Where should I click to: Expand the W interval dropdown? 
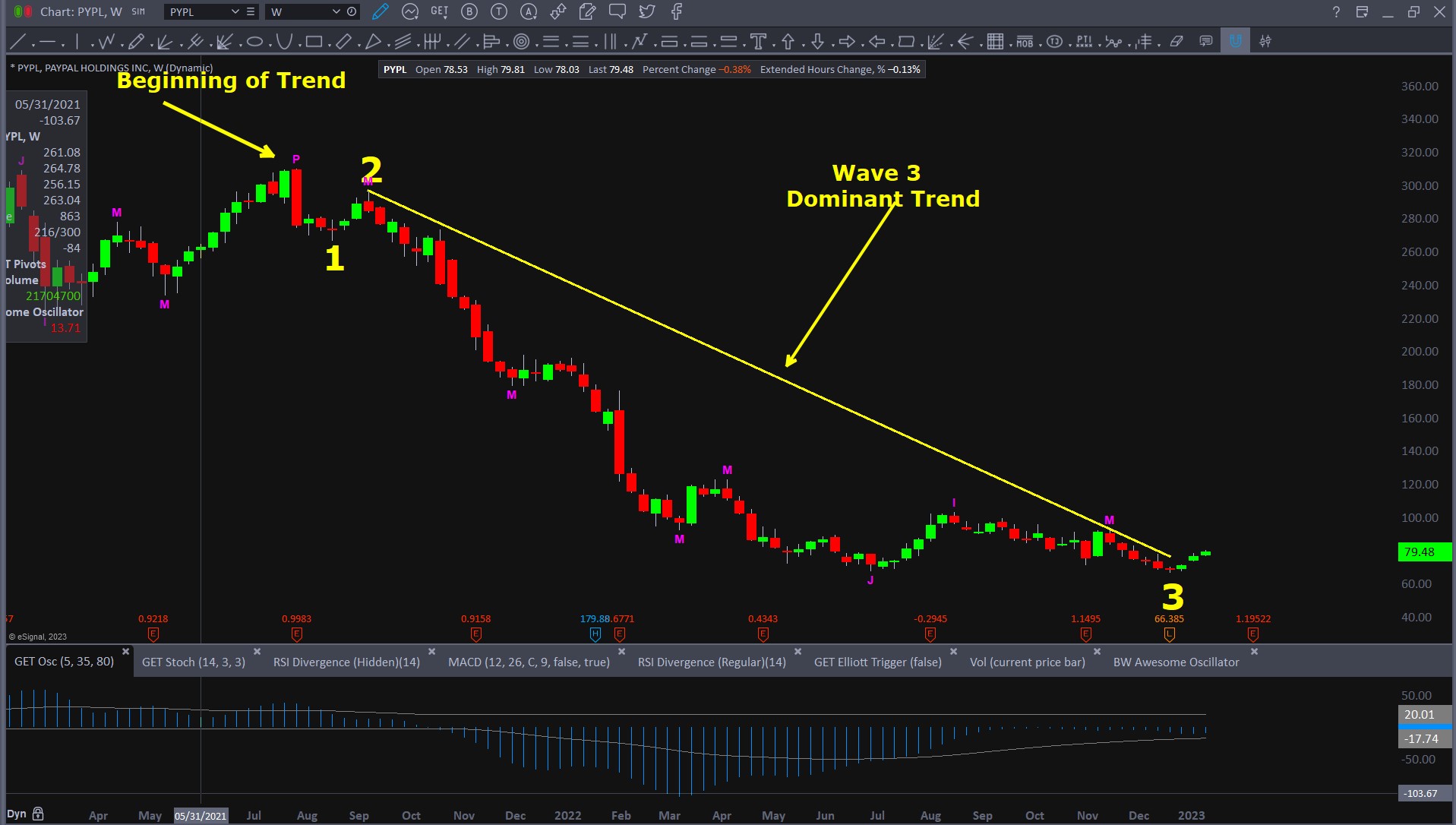[336, 11]
